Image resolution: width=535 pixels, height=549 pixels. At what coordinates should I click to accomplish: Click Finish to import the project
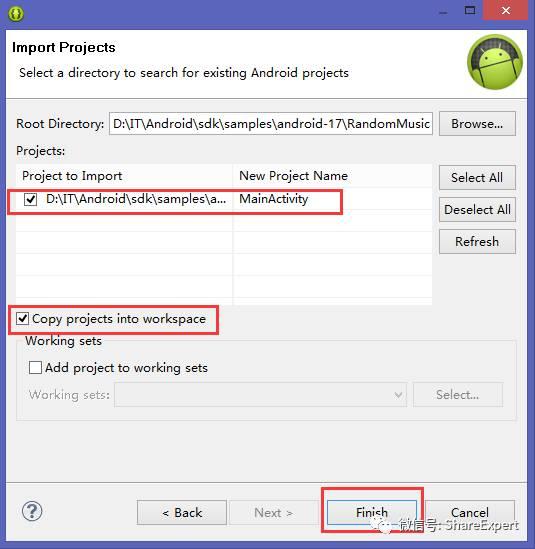click(372, 513)
